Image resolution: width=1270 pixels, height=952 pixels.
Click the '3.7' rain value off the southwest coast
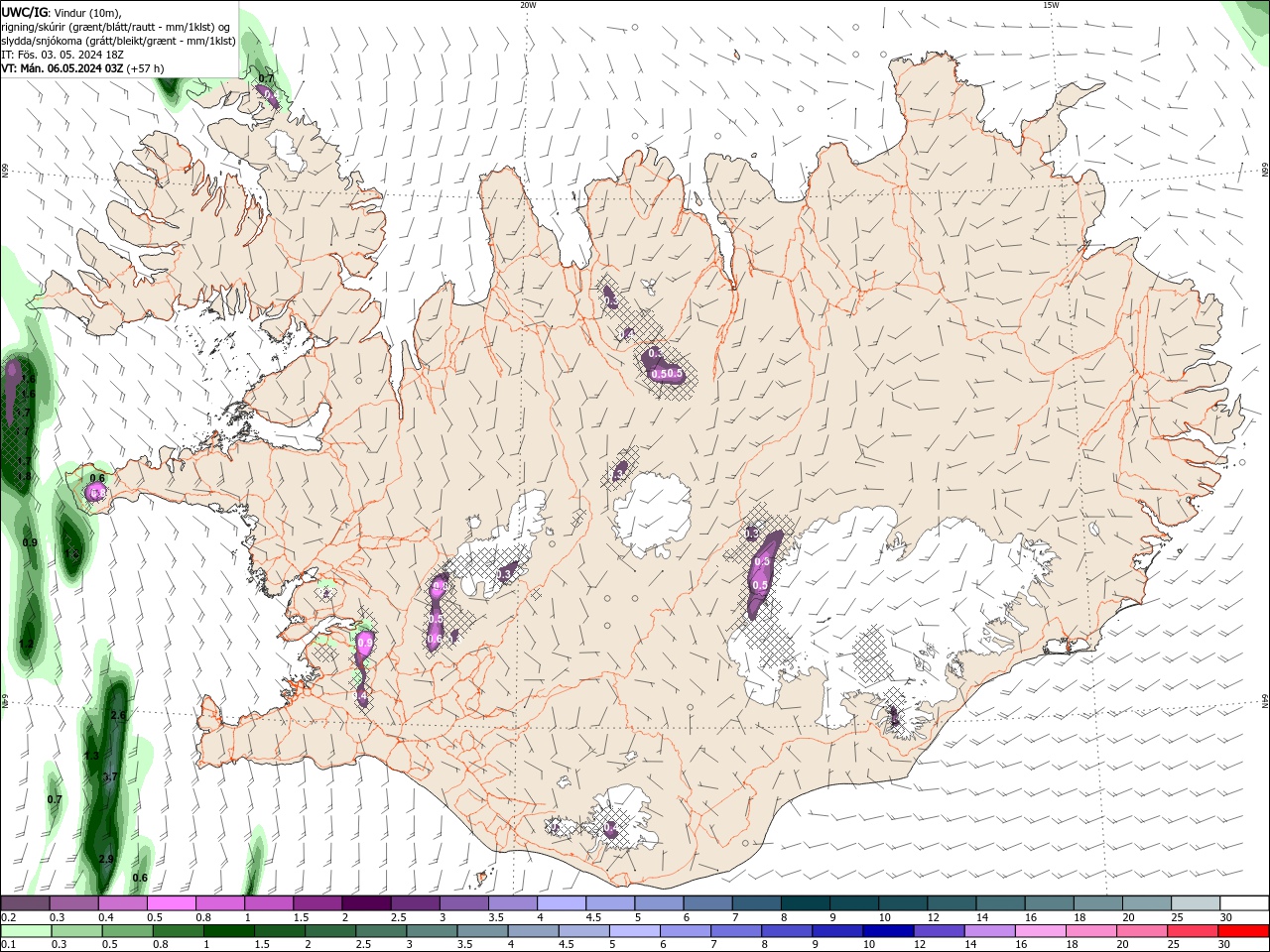pyautogui.click(x=110, y=776)
